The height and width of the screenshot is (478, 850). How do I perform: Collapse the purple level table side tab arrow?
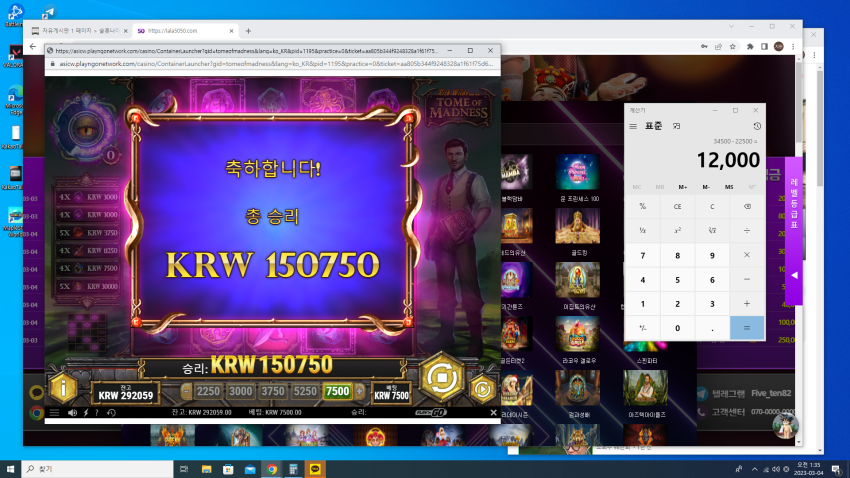tap(794, 275)
